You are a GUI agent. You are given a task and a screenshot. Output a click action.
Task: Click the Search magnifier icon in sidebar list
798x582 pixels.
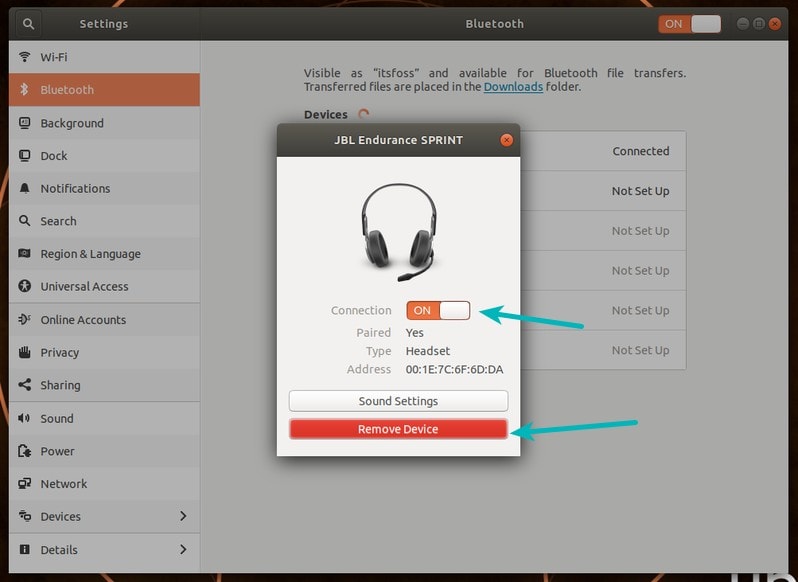[24, 221]
